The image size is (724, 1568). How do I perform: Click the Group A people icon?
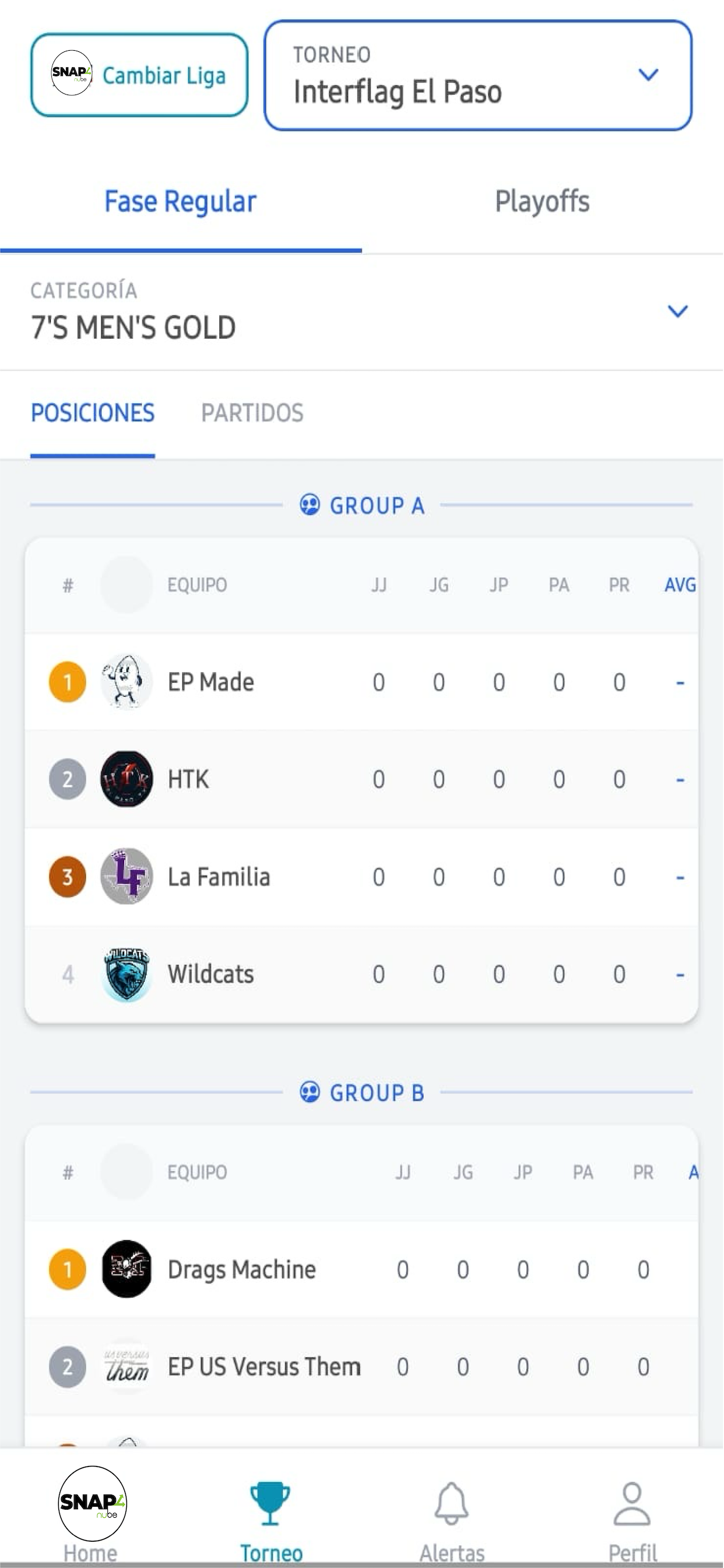point(310,505)
